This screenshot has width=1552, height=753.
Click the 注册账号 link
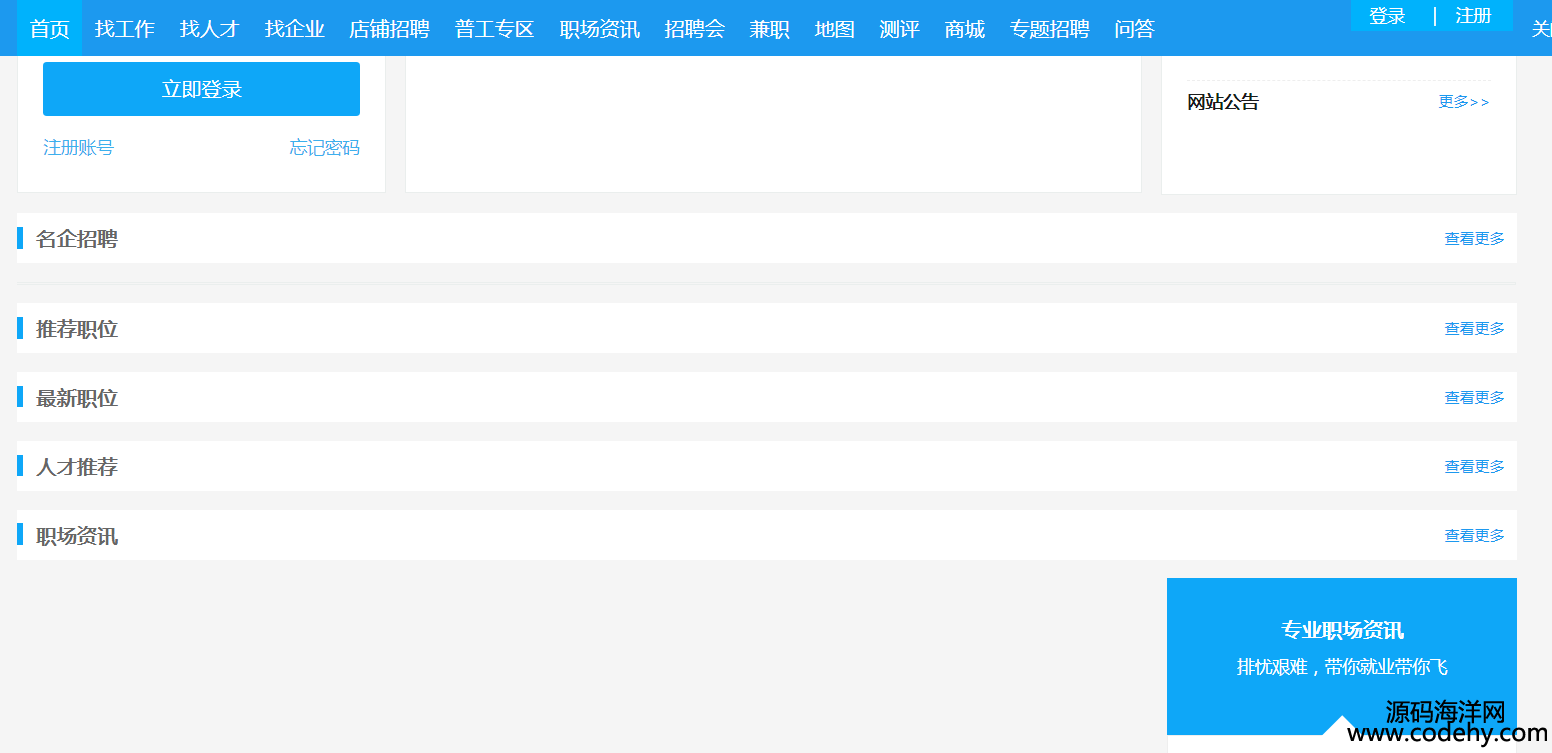click(78, 148)
